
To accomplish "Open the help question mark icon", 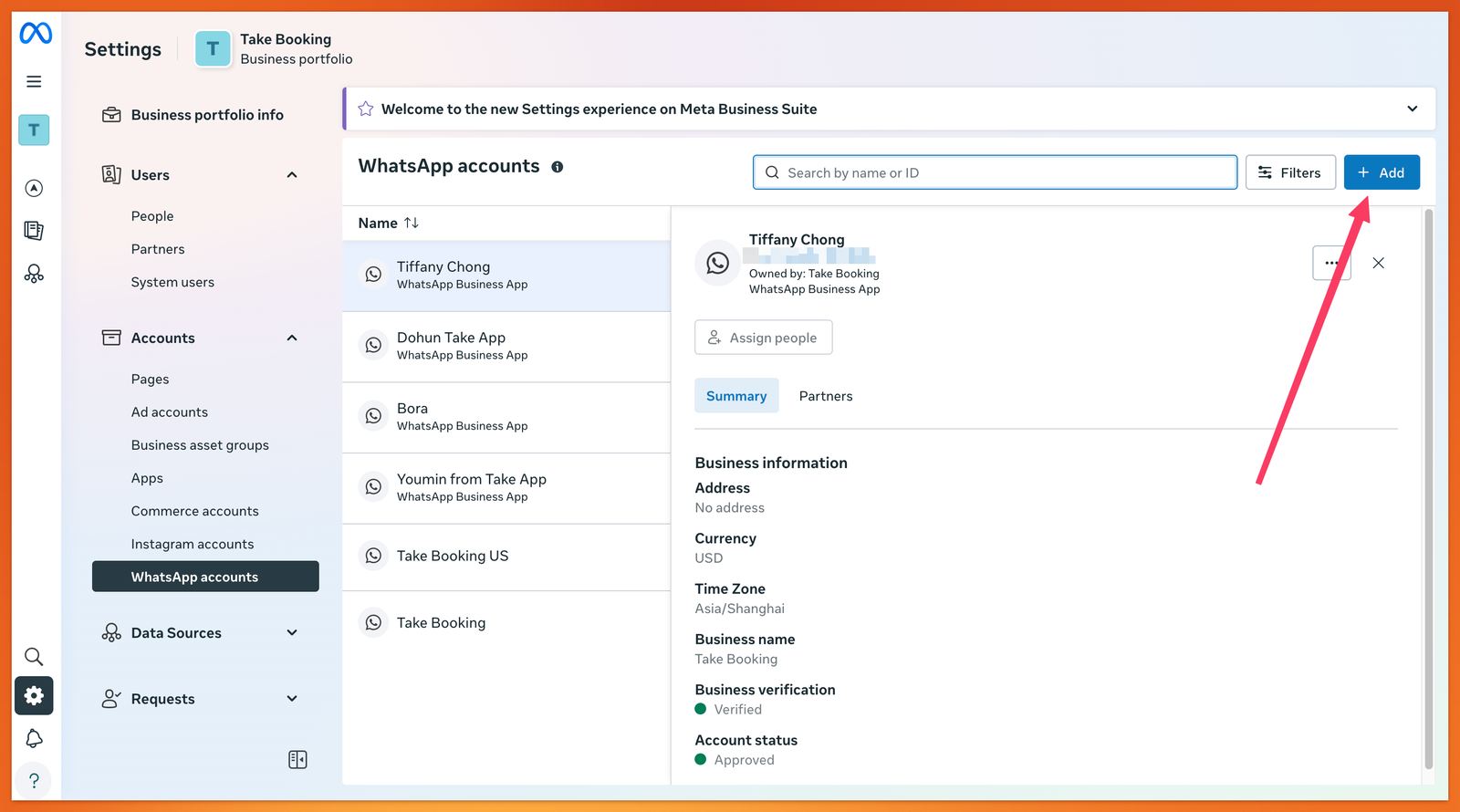I will point(34,780).
